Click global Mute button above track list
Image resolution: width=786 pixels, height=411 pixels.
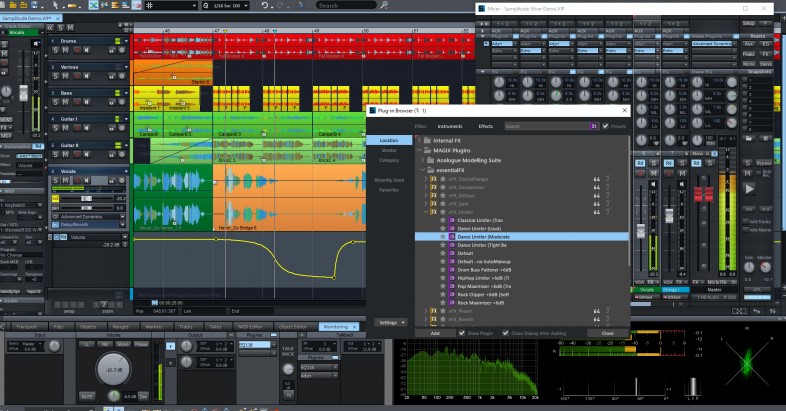tap(70, 28)
